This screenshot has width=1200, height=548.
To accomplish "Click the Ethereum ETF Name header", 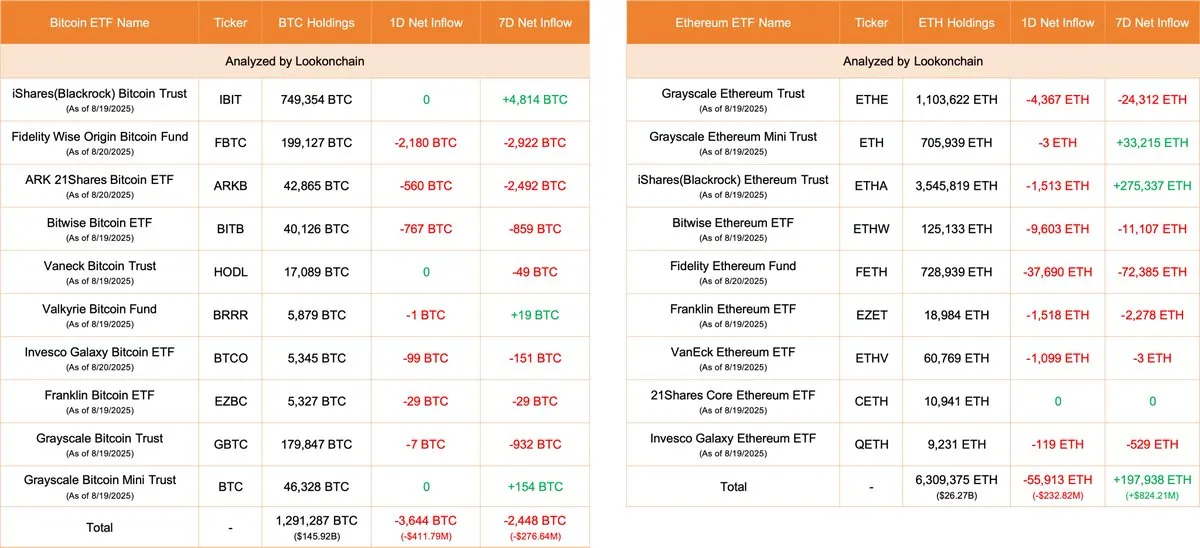I will [x=733, y=23].
